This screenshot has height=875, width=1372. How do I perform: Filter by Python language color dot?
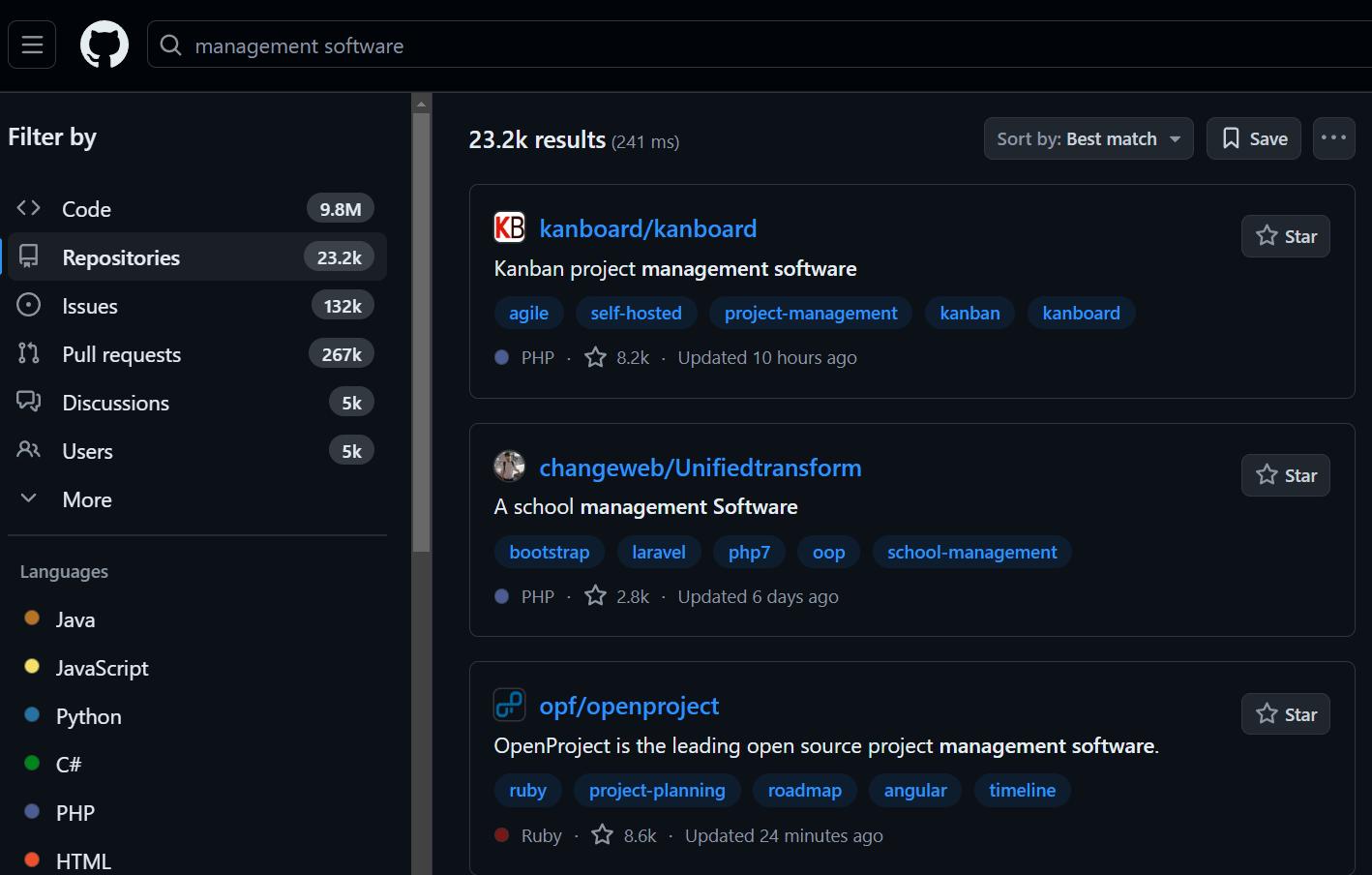pos(32,715)
